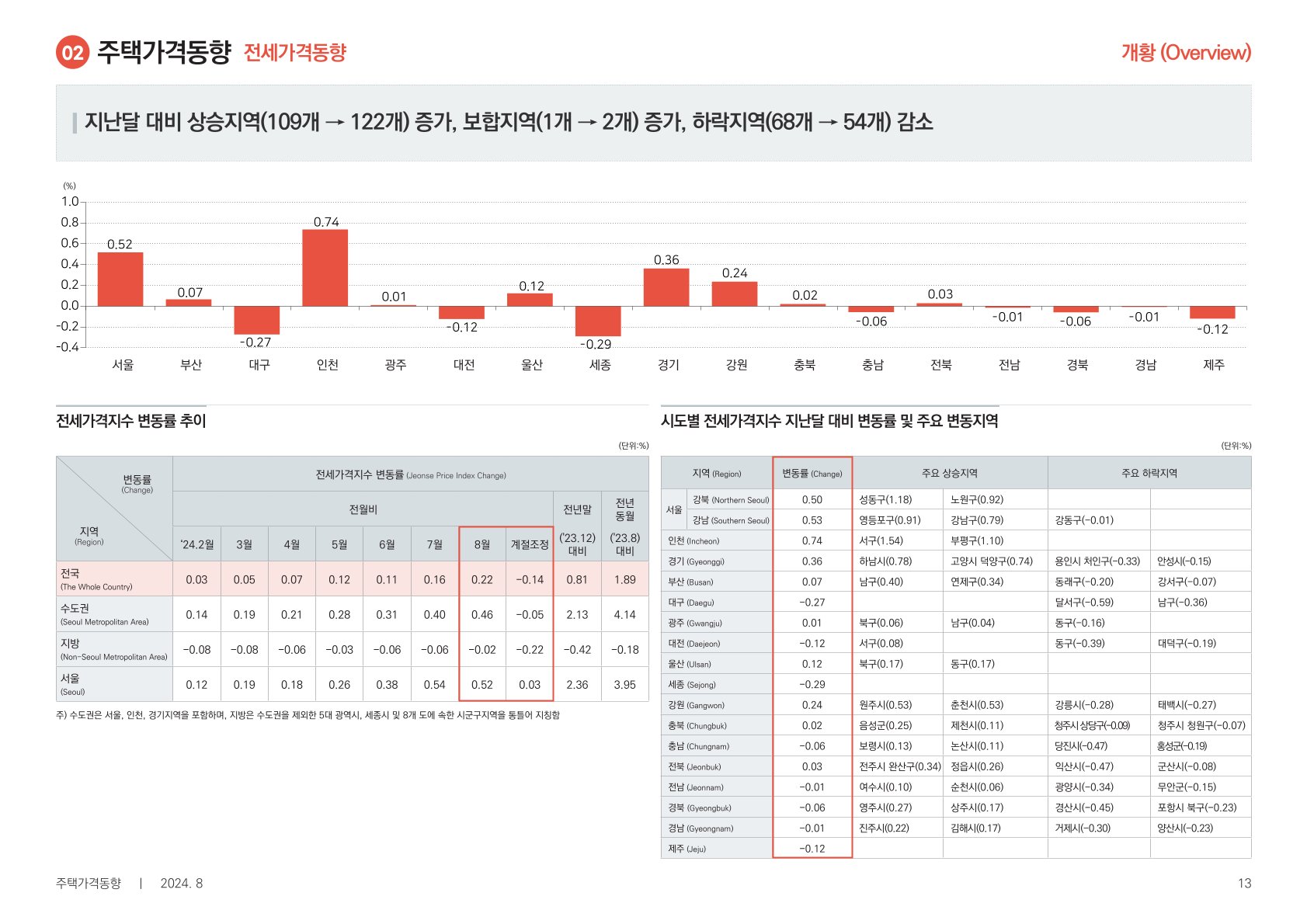Click the 개황 (Overview) label at top right
The height and width of the screenshot is (924, 1307).
tap(1185, 53)
